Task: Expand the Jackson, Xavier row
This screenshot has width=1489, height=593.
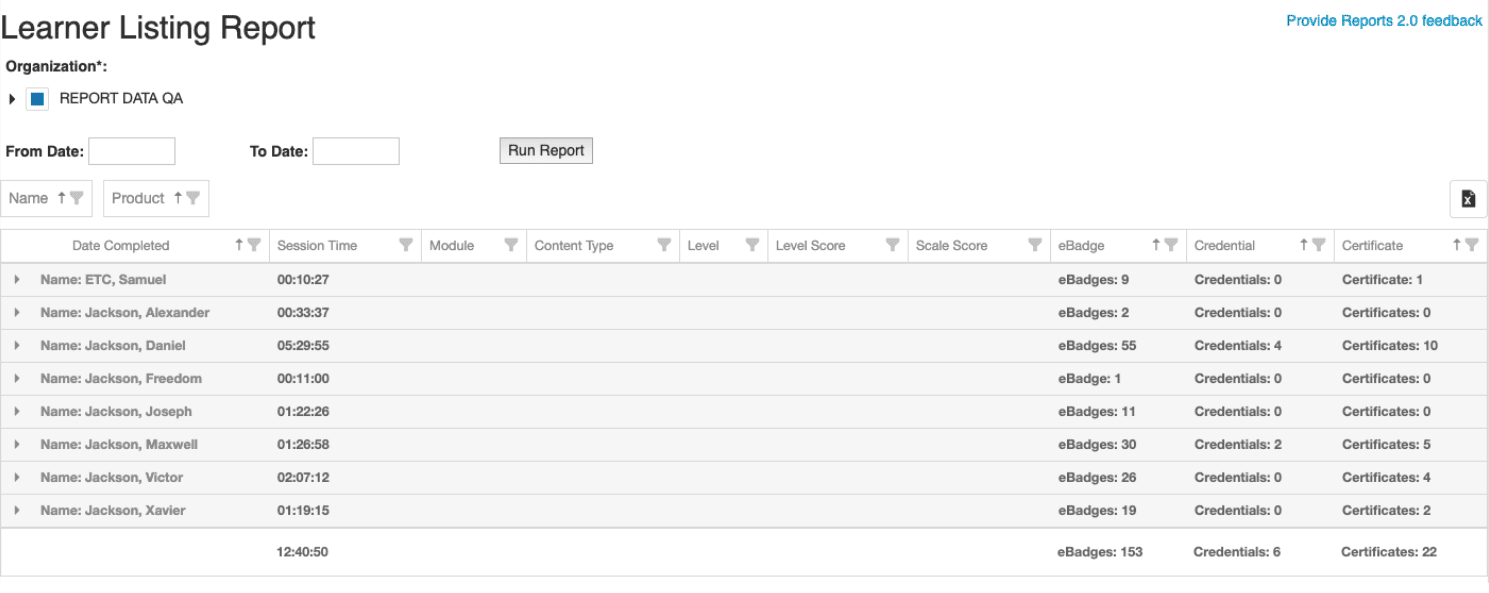Action: pos(17,511)
